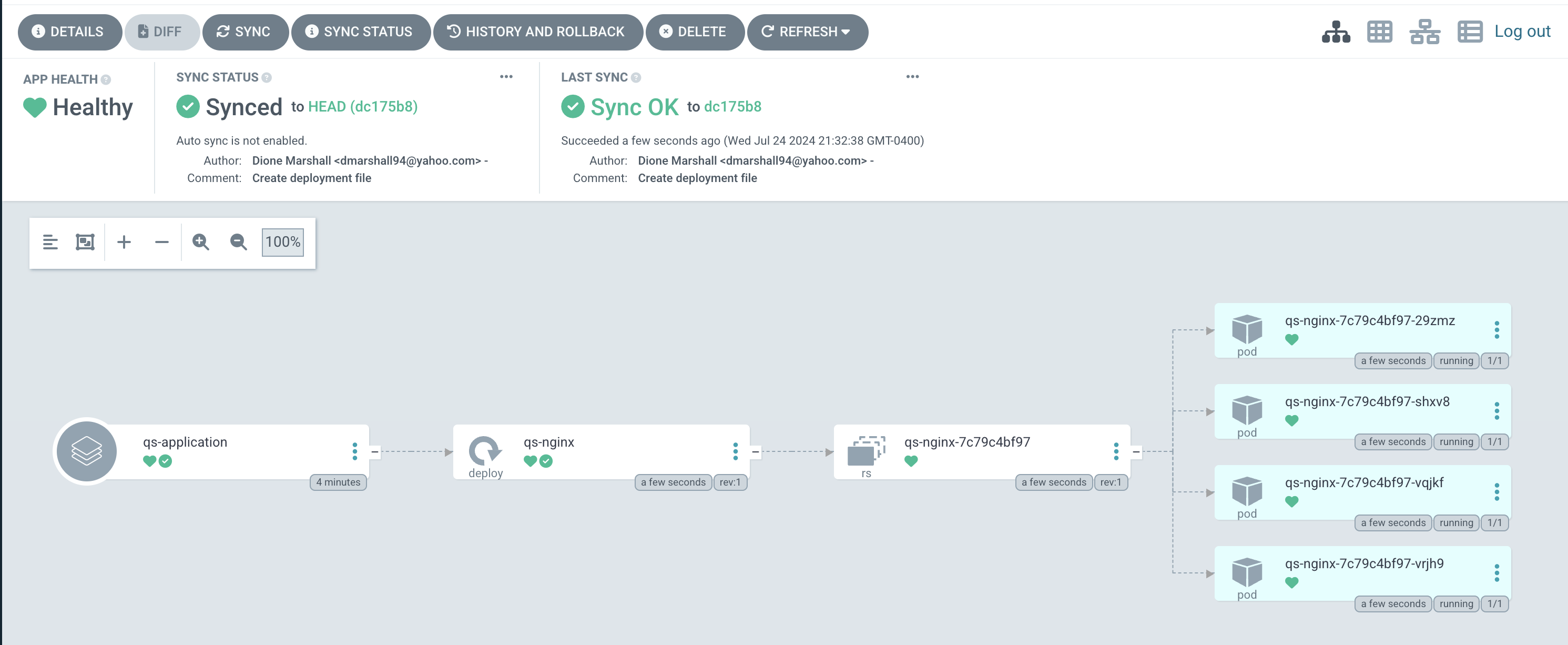Switch to list view icon
Image resolution: width=1568 pixels, height=645 pixels.
tap(1469, 32)
